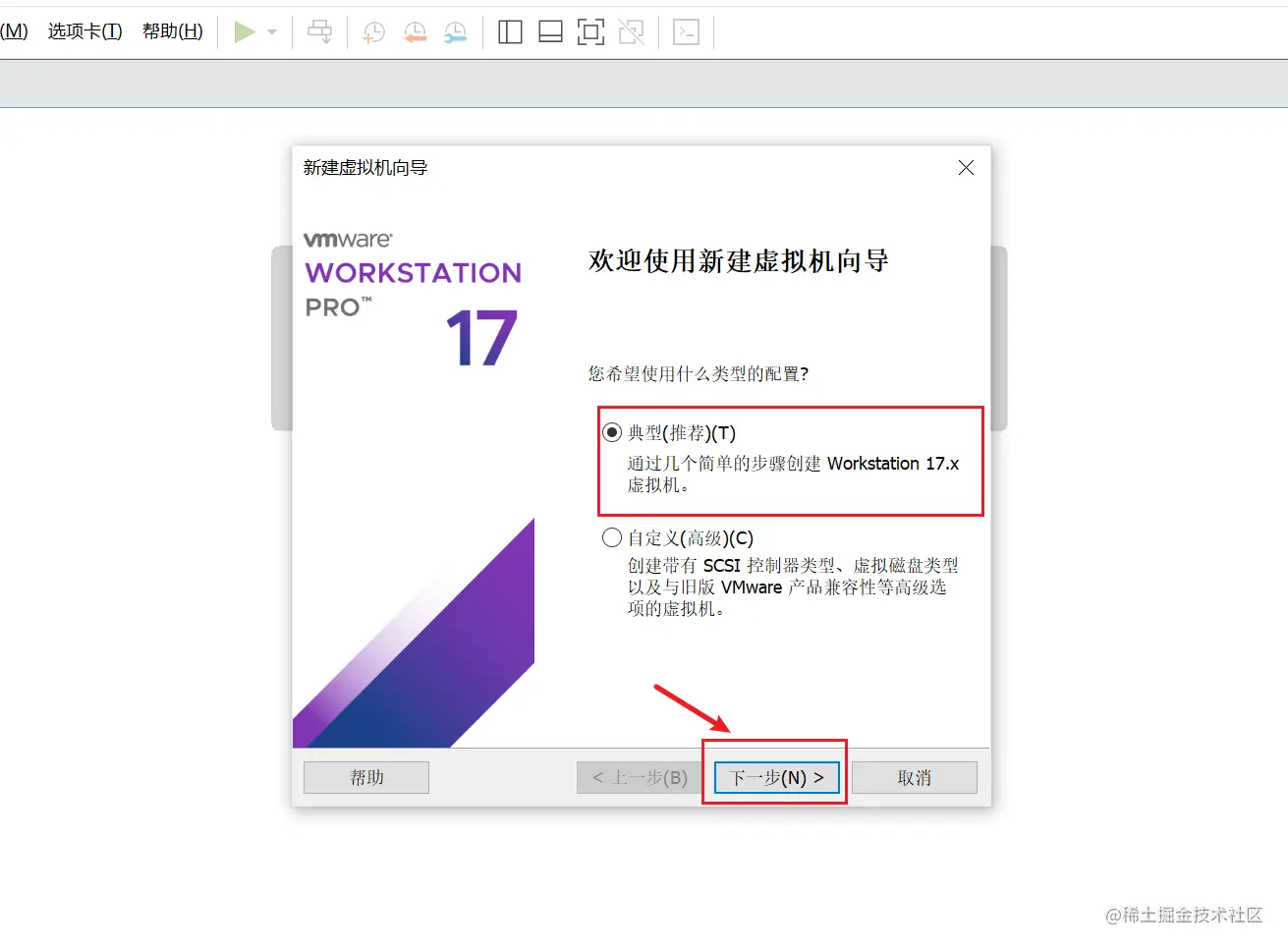Click the revert to snapshot icon
This screenshot has height=950, width=1288.
(x=416, y=32)
